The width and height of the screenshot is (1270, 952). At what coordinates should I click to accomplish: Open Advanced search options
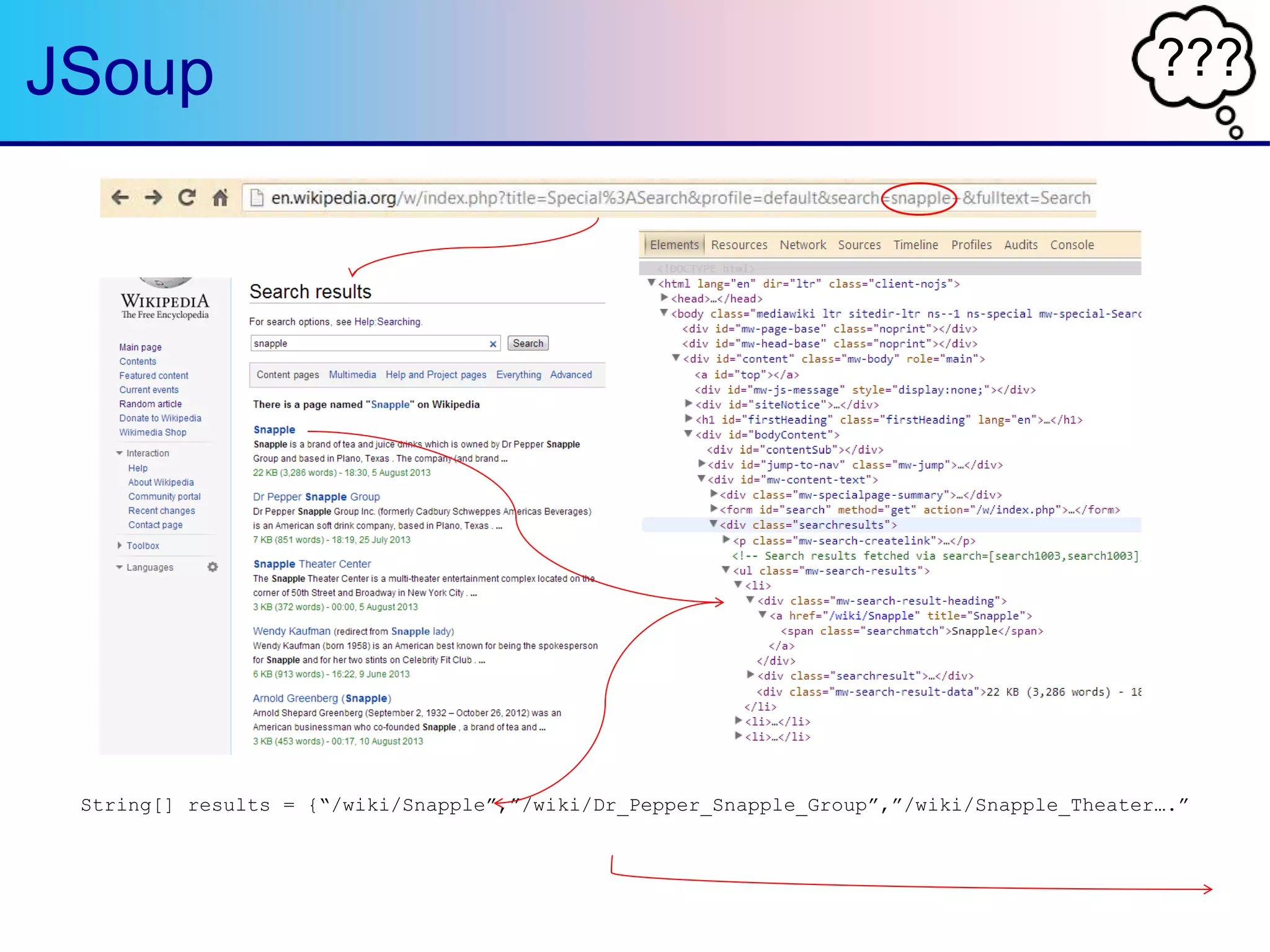pos(571,375)
